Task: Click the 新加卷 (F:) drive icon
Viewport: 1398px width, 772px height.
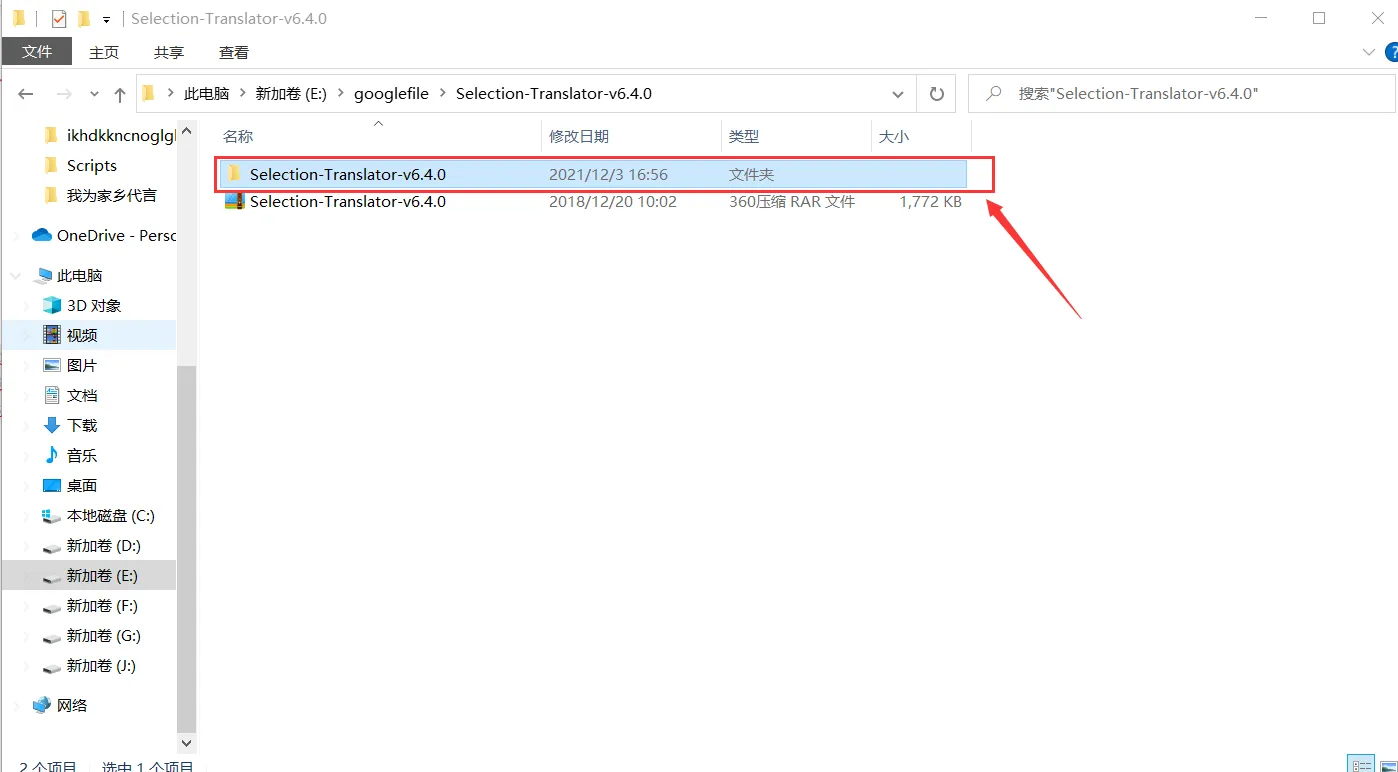Action: click(52, 607)
